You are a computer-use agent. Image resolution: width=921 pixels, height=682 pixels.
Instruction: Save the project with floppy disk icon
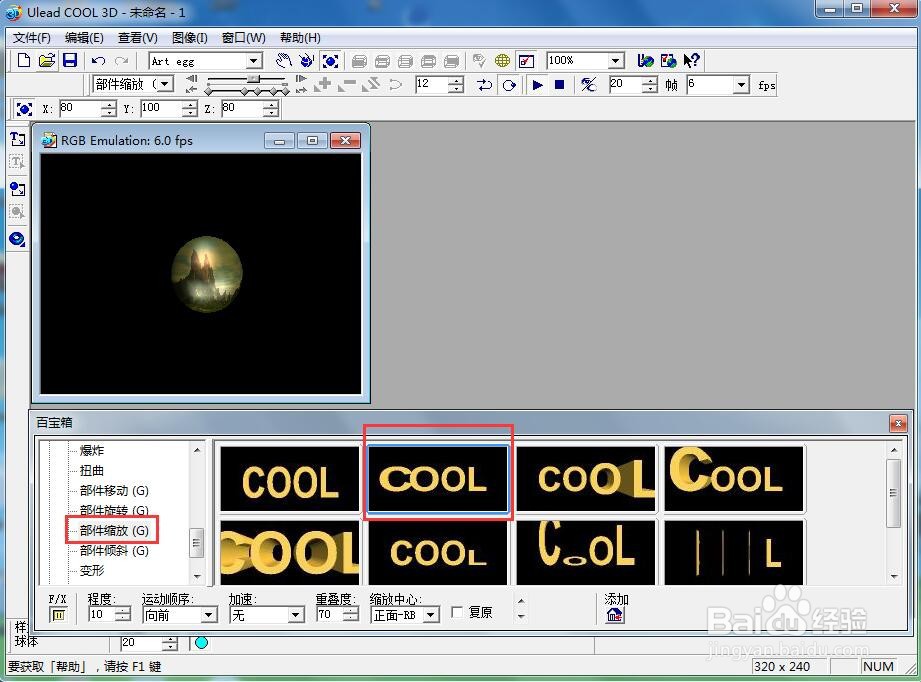click(70, 61)
